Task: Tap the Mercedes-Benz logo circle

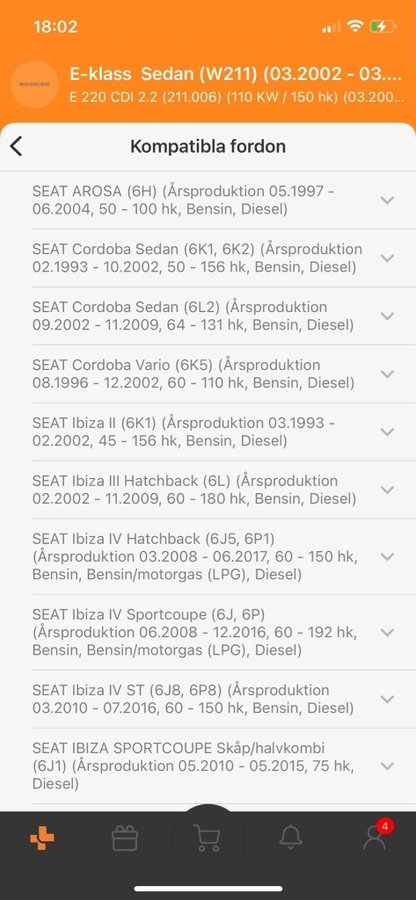Action: pos(35,84)
